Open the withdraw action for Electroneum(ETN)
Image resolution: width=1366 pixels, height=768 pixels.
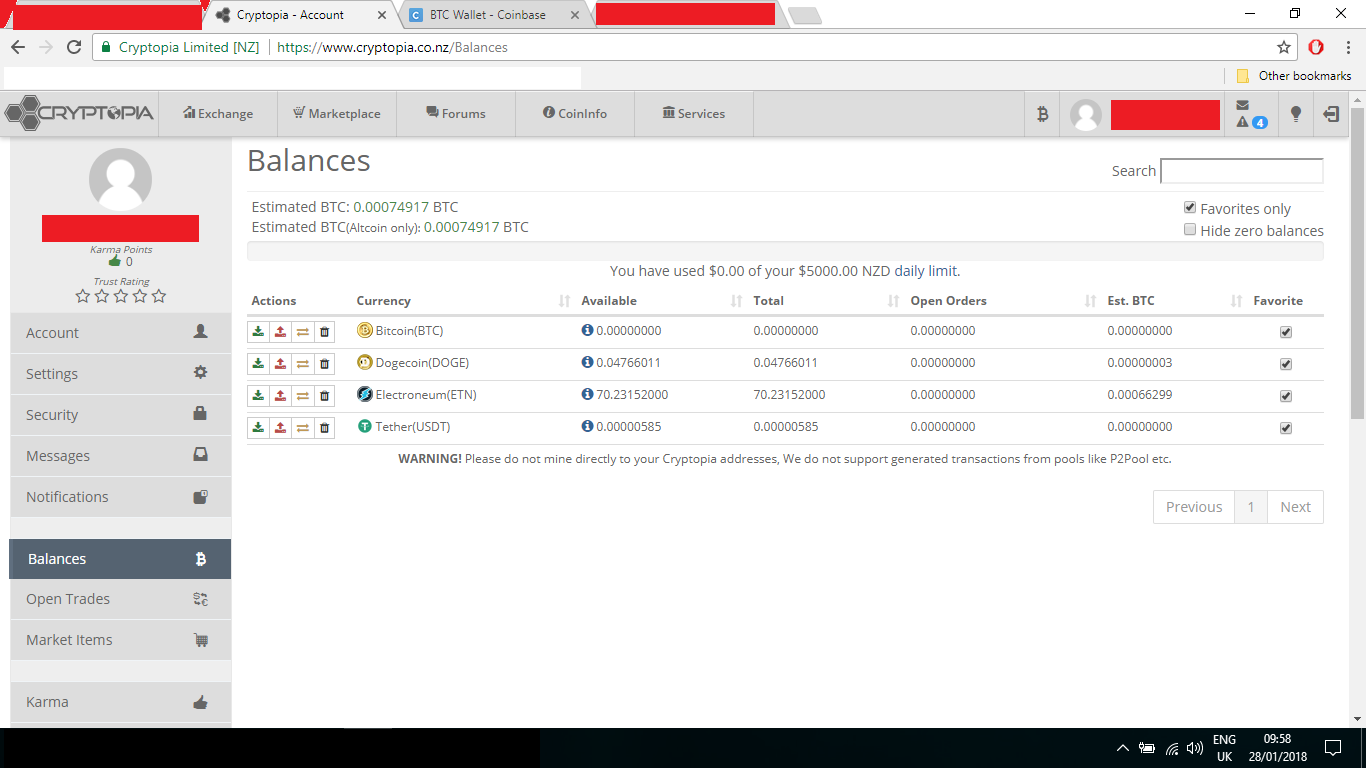point(280,395)
